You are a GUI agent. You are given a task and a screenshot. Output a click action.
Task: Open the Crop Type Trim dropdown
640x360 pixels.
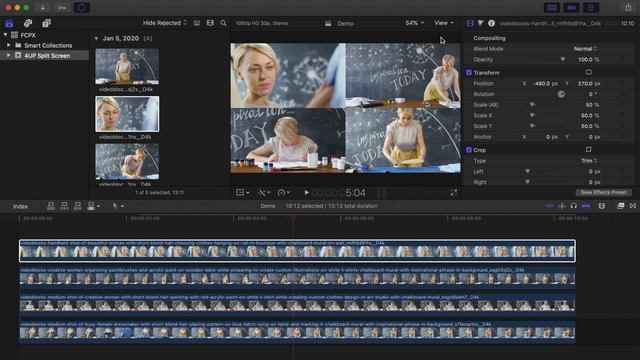[589, 161]
